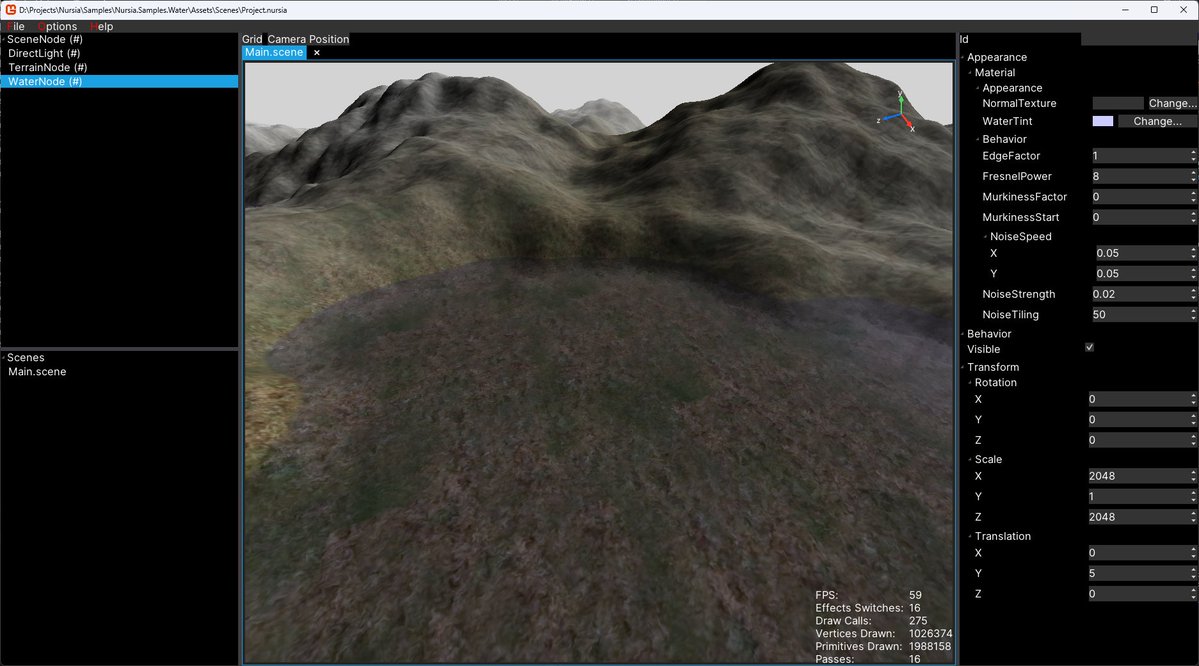Toggle the Visible checkbox under Behavior

[1087, 347]
